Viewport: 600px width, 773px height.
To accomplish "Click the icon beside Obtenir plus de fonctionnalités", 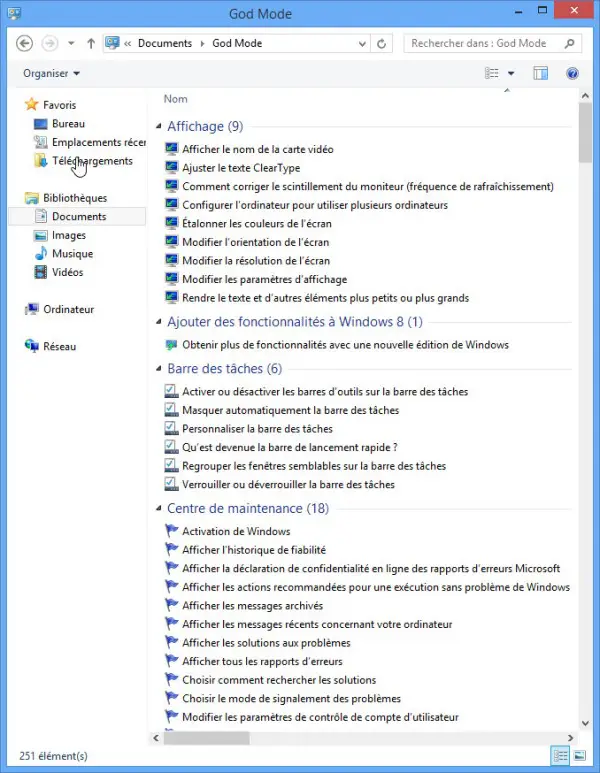I will (171, 345).
